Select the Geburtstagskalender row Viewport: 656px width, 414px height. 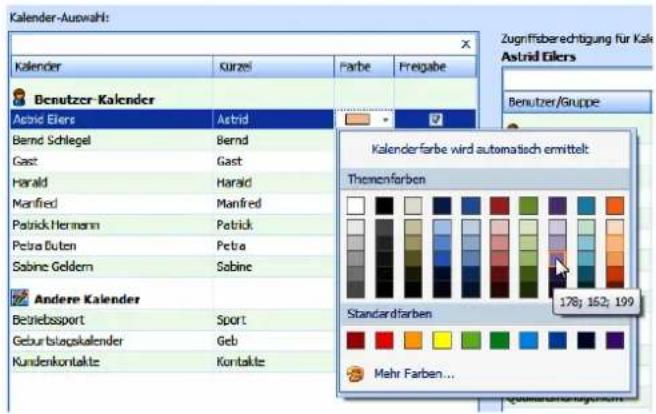[x=172, y=341]
